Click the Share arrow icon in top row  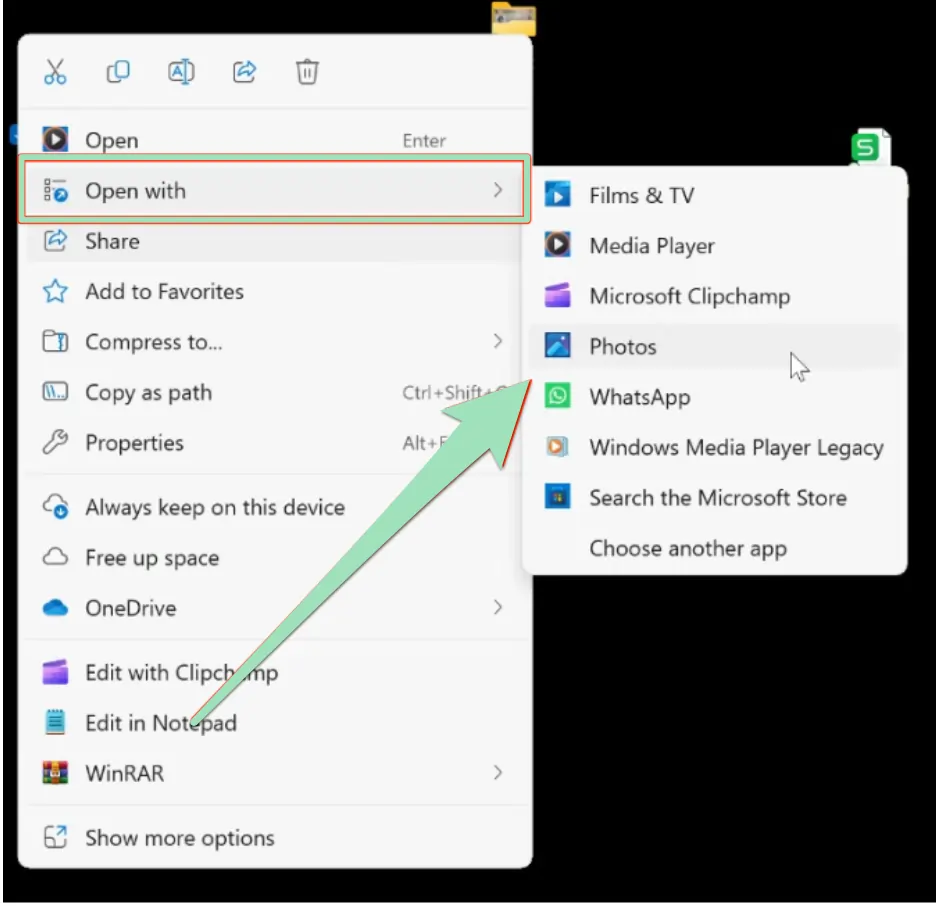tap(244, 72)
